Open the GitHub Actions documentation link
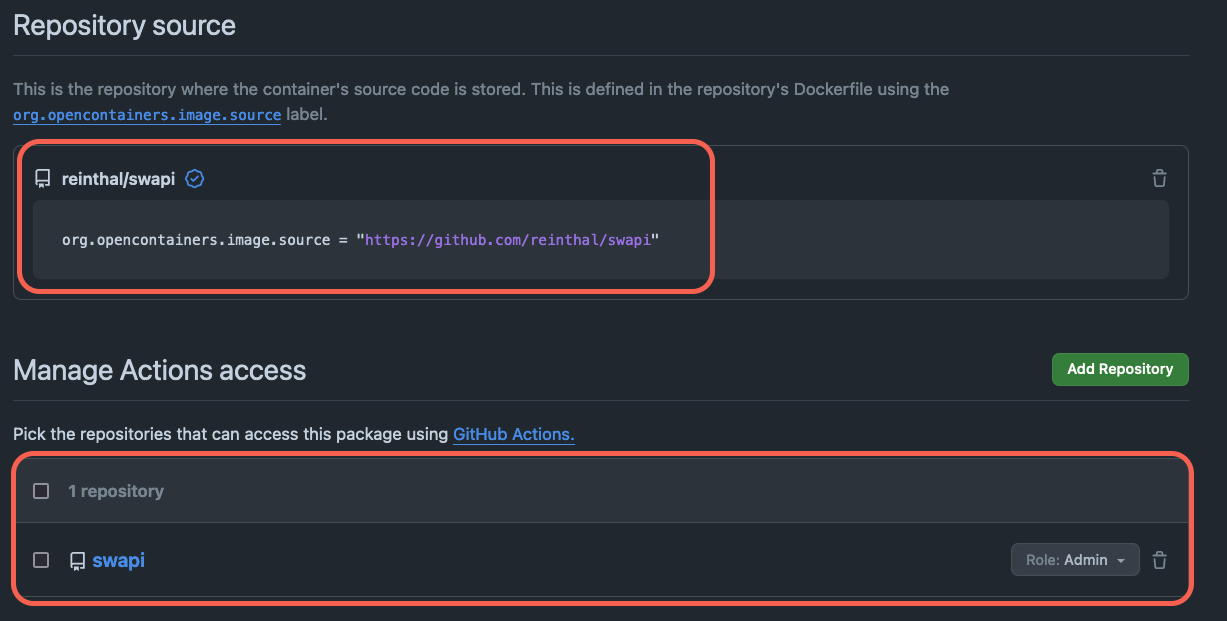1227x621 pixels. click(513, 434)
